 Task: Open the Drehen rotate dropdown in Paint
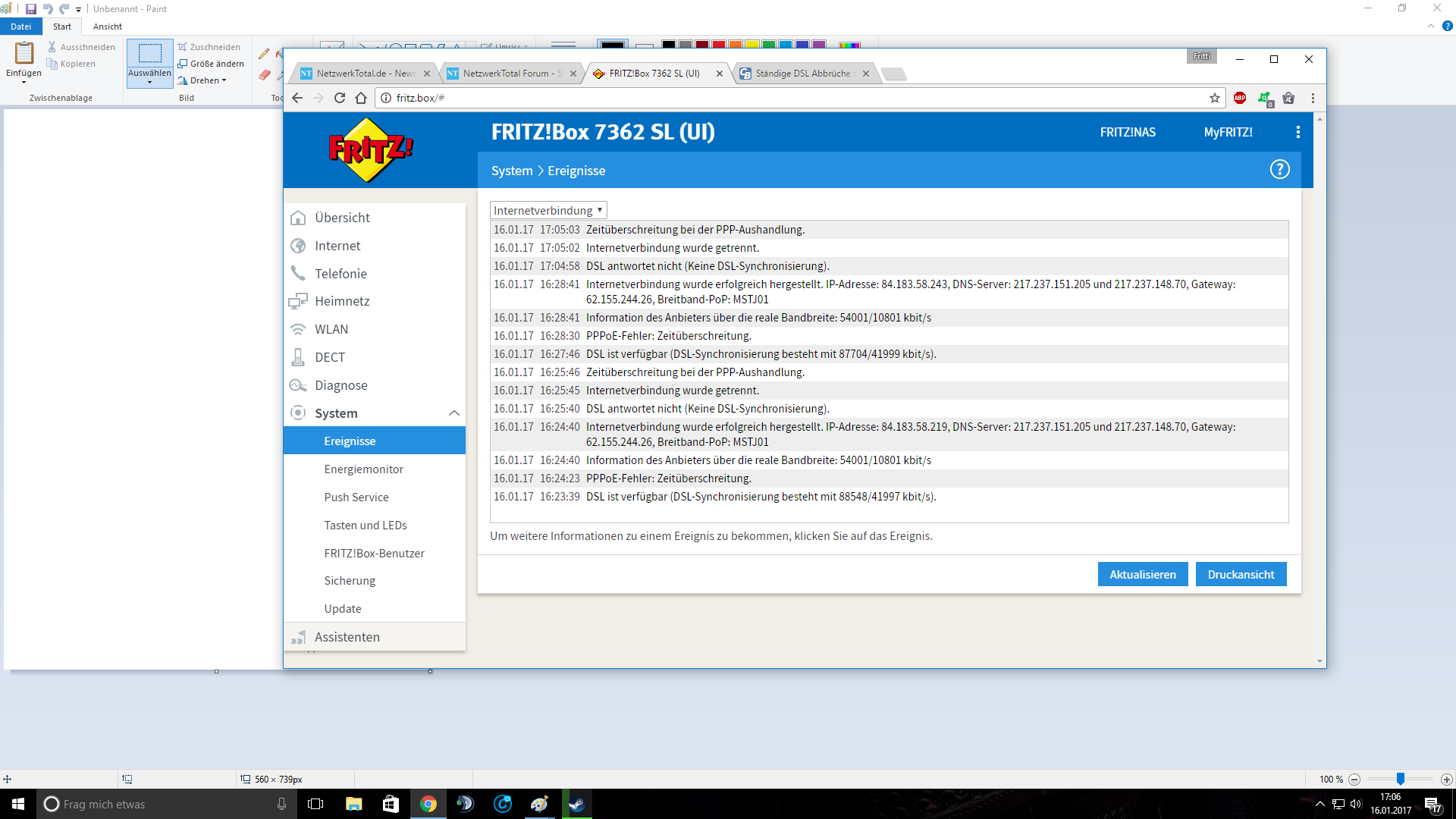tap(207, 80)
